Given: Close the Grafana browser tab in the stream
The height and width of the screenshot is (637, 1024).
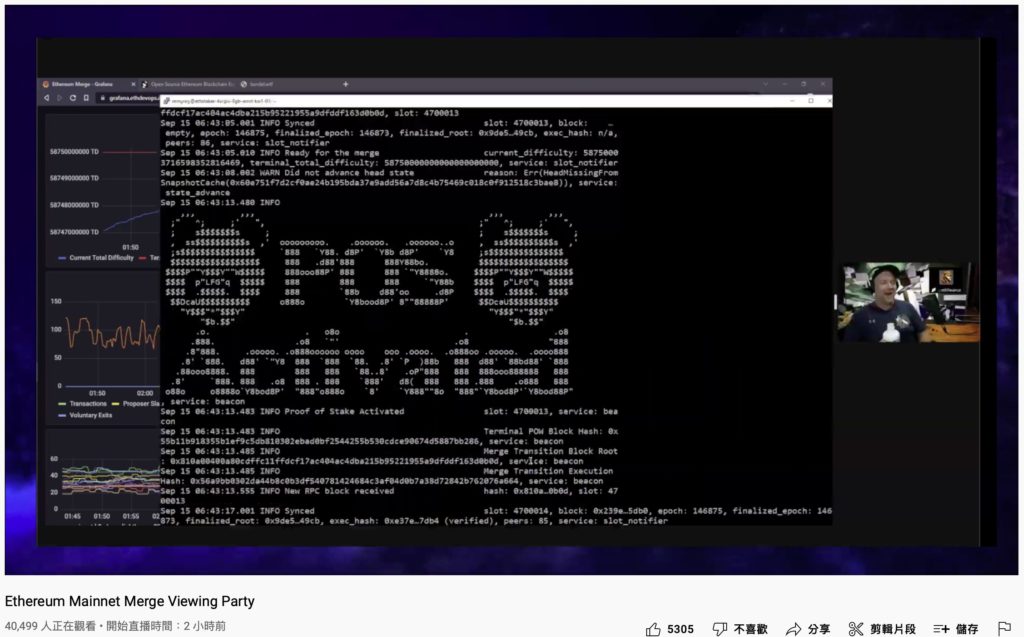Looking at the screenshot, I should point(133,84).
